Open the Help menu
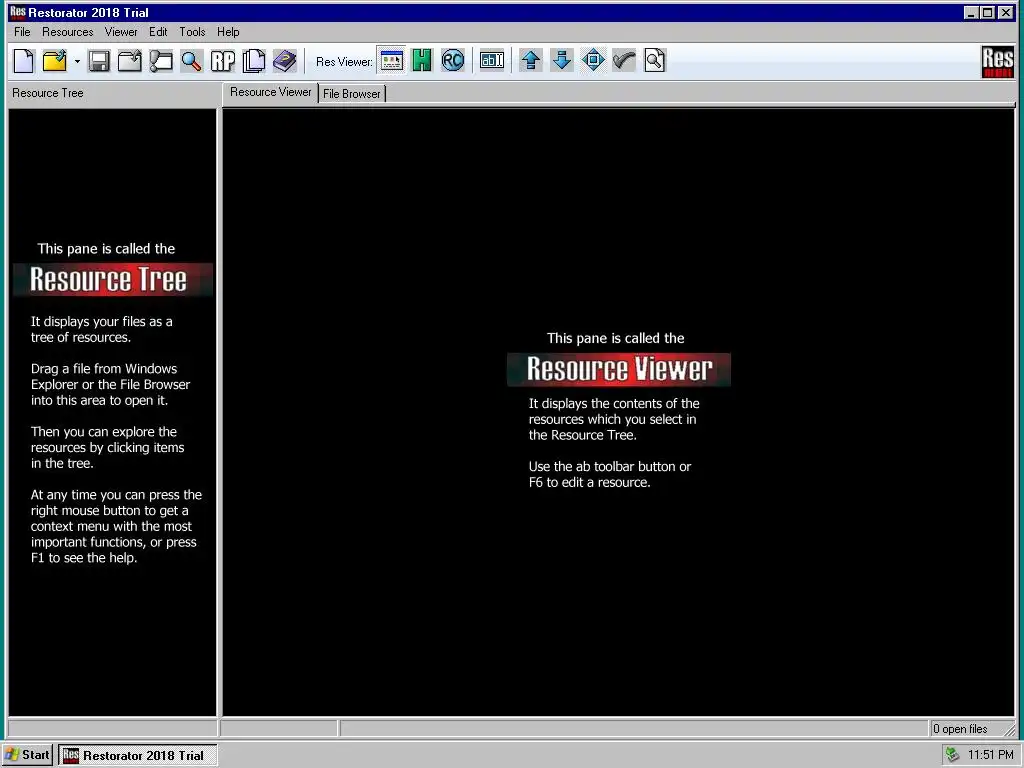The width and height of the screenshot is (1024, 768). click(x=228, y=32)
